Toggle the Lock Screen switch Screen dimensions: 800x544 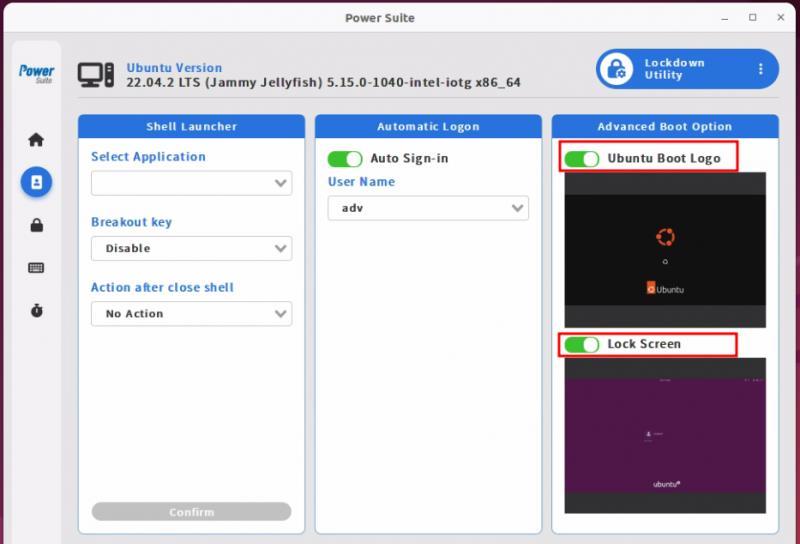[582, 344]
